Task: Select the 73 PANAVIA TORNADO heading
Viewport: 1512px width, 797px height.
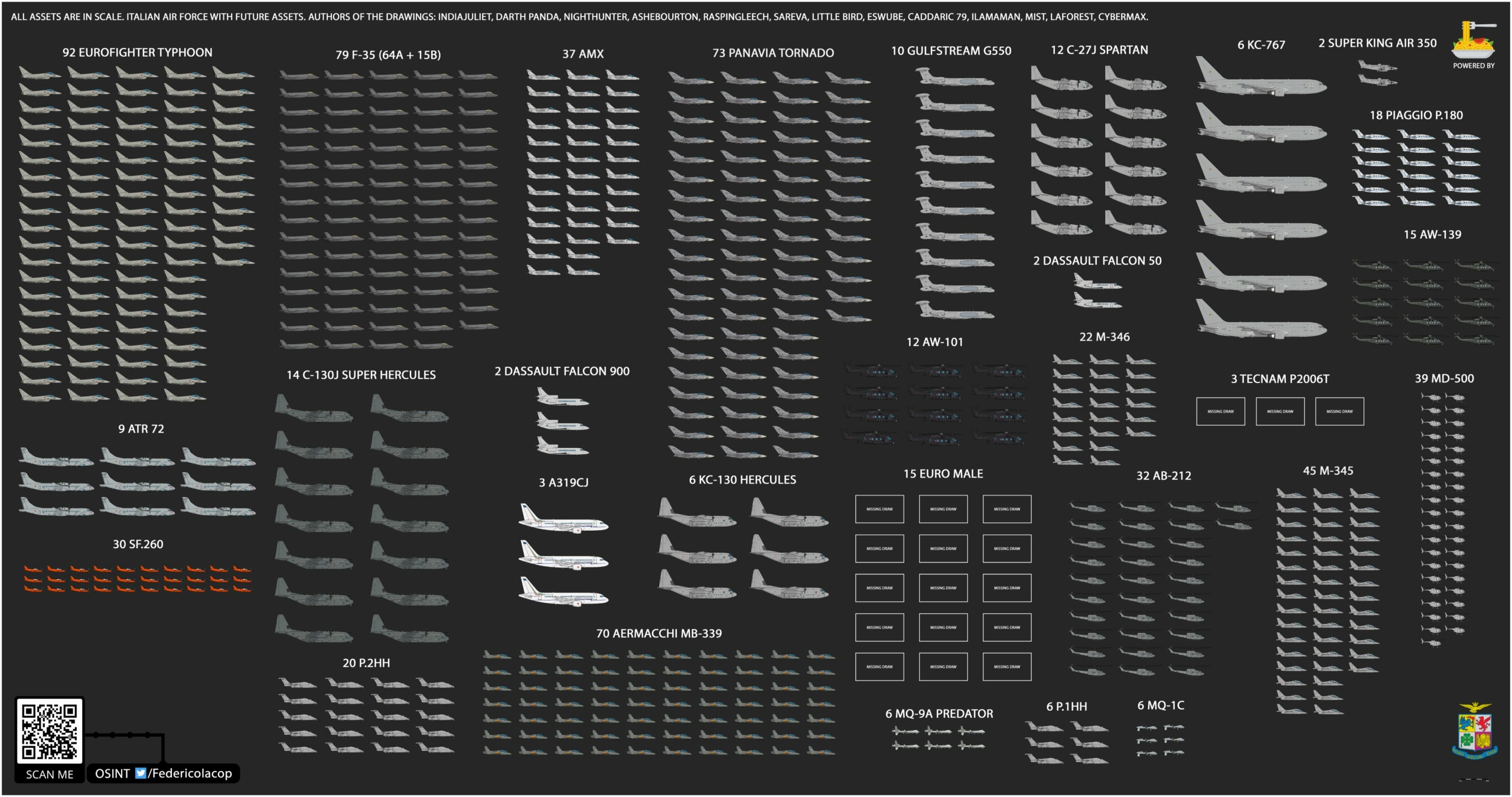Action: (773, 53)
